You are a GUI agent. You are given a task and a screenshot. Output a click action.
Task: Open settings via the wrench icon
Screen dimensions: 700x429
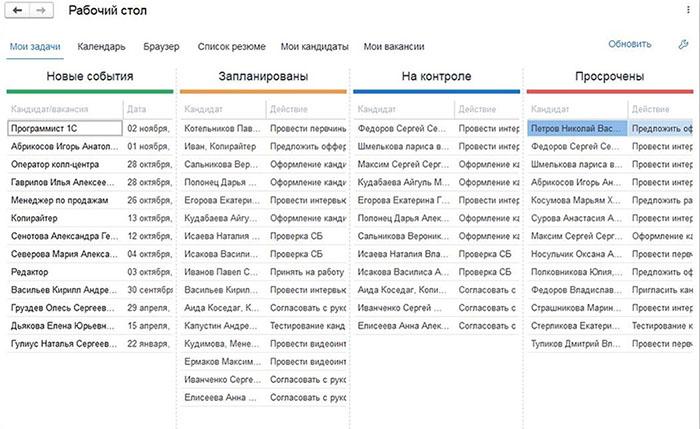click(683, 44)
